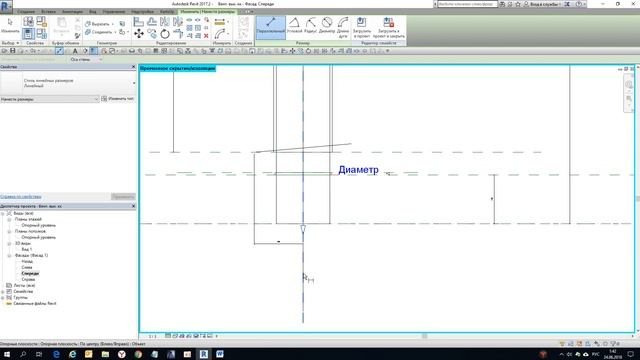
Task: Open the Left elevation view
Action: (27, 267)
